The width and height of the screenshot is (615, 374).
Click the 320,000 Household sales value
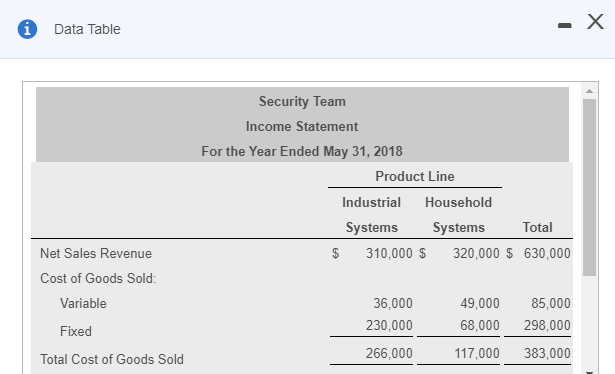(476, 253)
